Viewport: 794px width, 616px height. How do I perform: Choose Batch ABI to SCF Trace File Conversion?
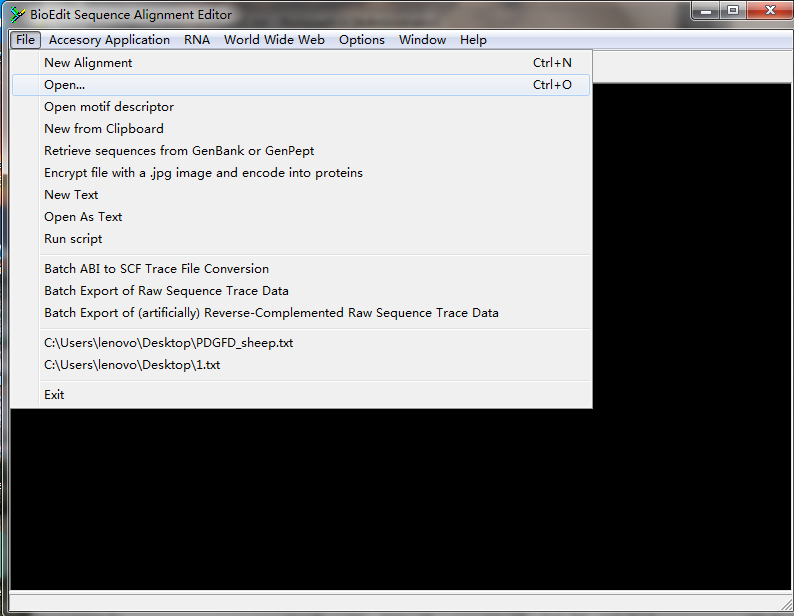tap(301, 269)
